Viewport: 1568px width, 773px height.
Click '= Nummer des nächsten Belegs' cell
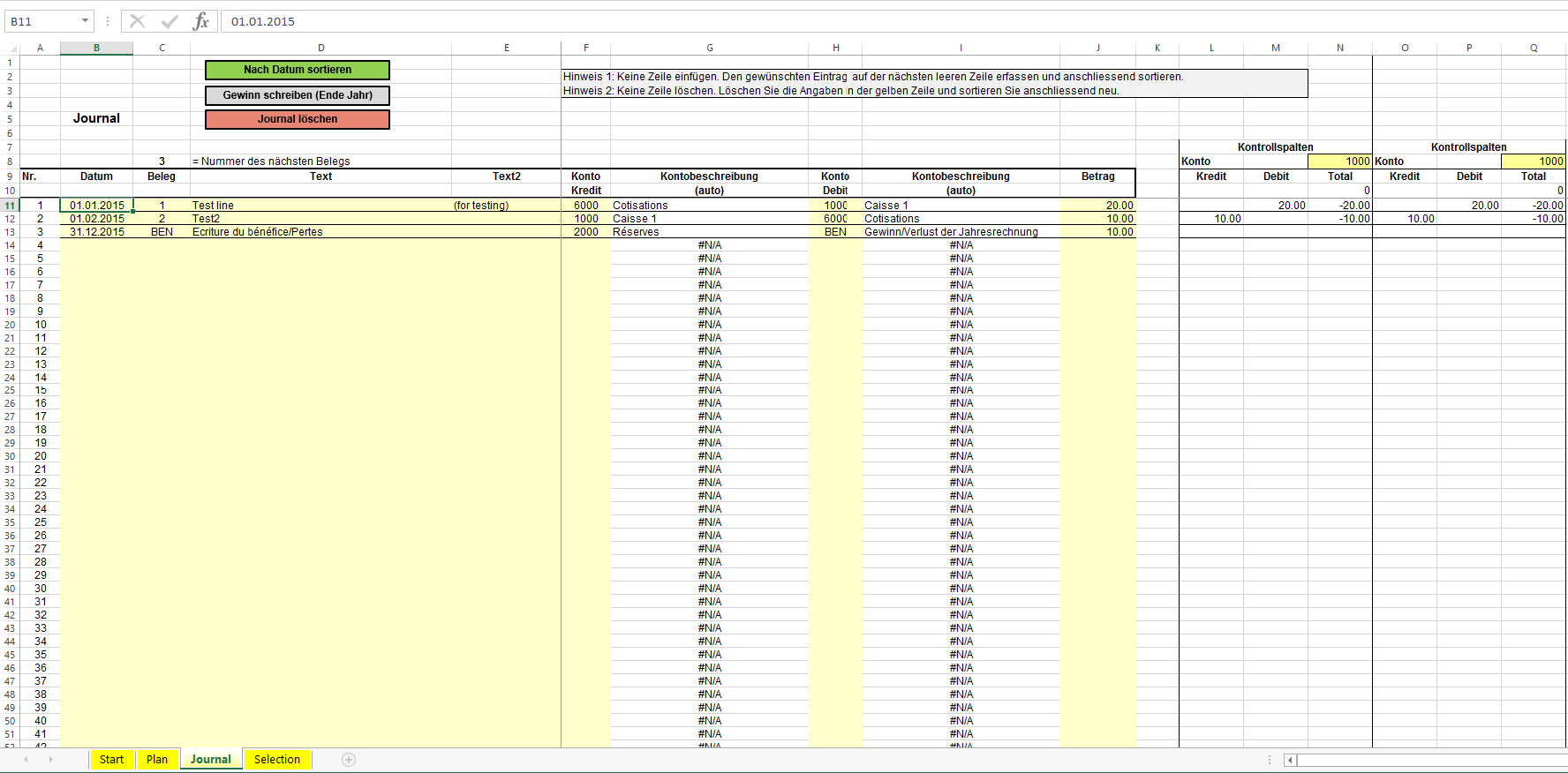pos(320,161)
